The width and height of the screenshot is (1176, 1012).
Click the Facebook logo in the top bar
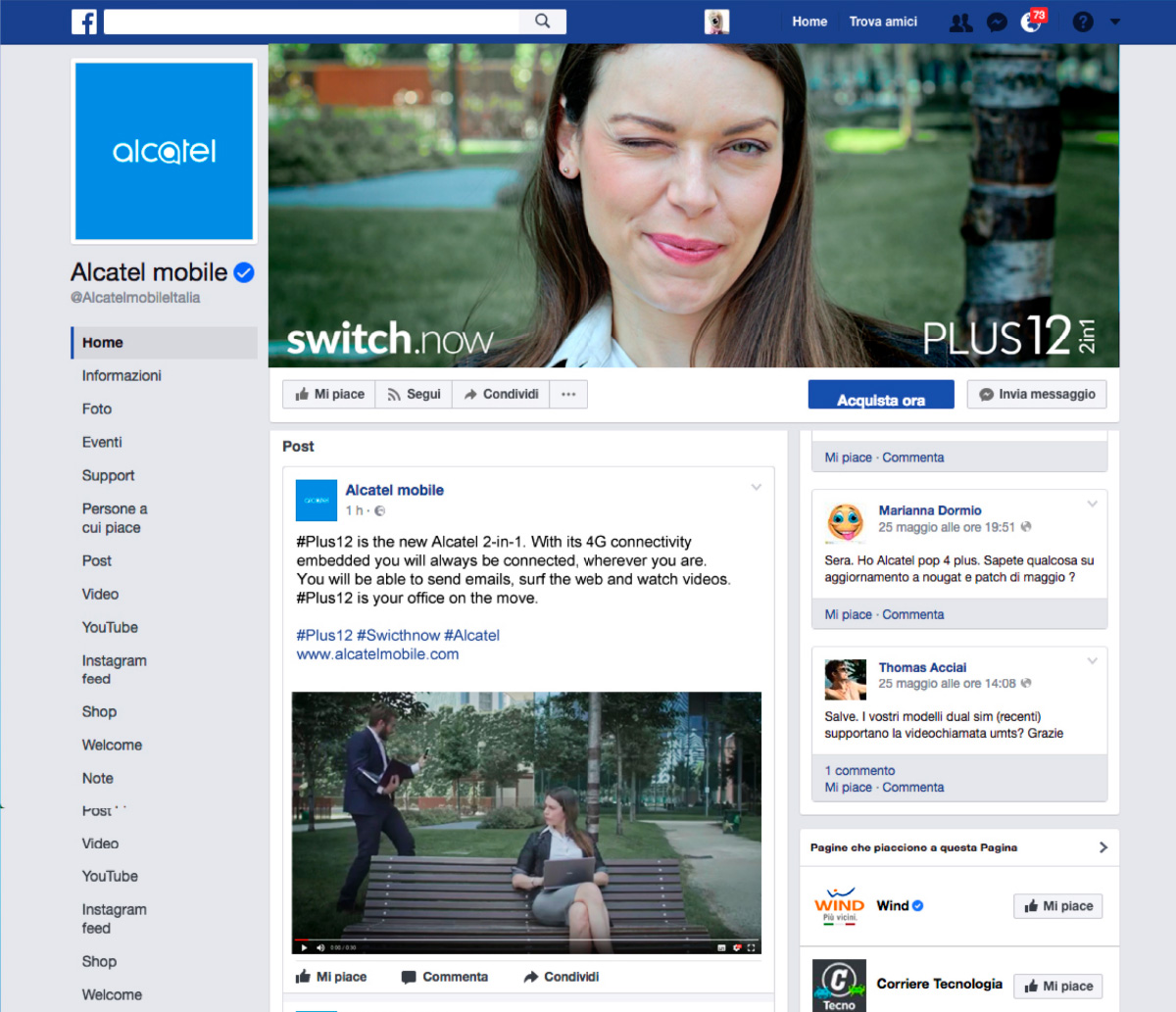click(x=84, y=22)
